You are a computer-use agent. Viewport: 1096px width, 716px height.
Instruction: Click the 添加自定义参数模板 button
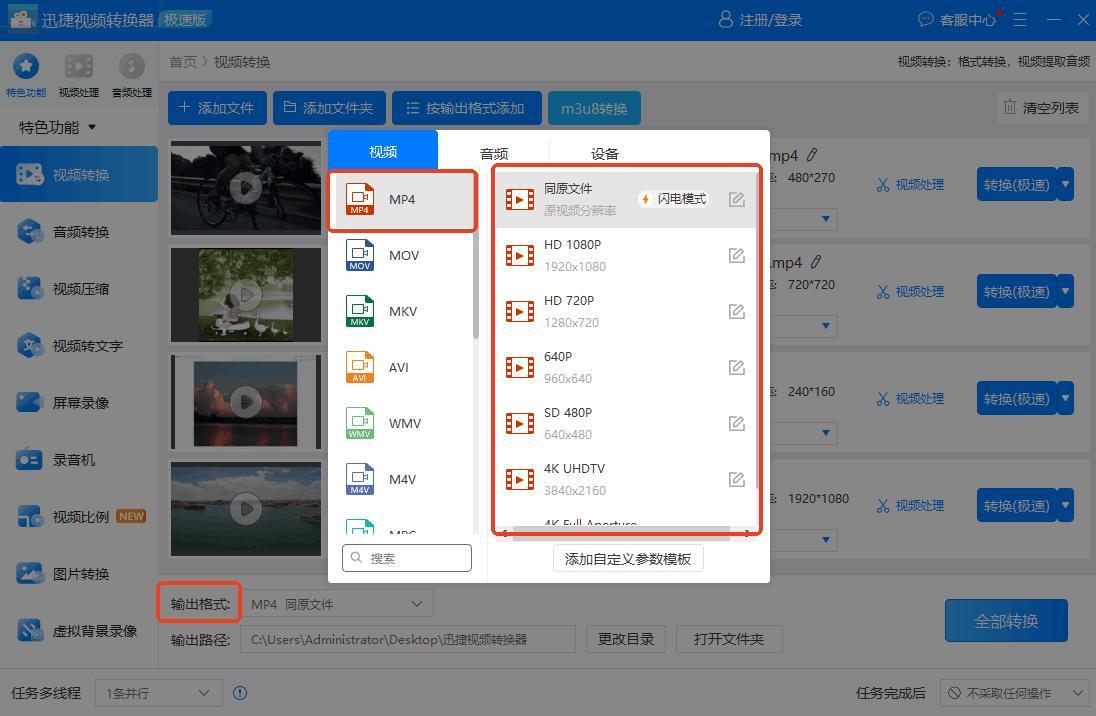(x=628, y=559)
